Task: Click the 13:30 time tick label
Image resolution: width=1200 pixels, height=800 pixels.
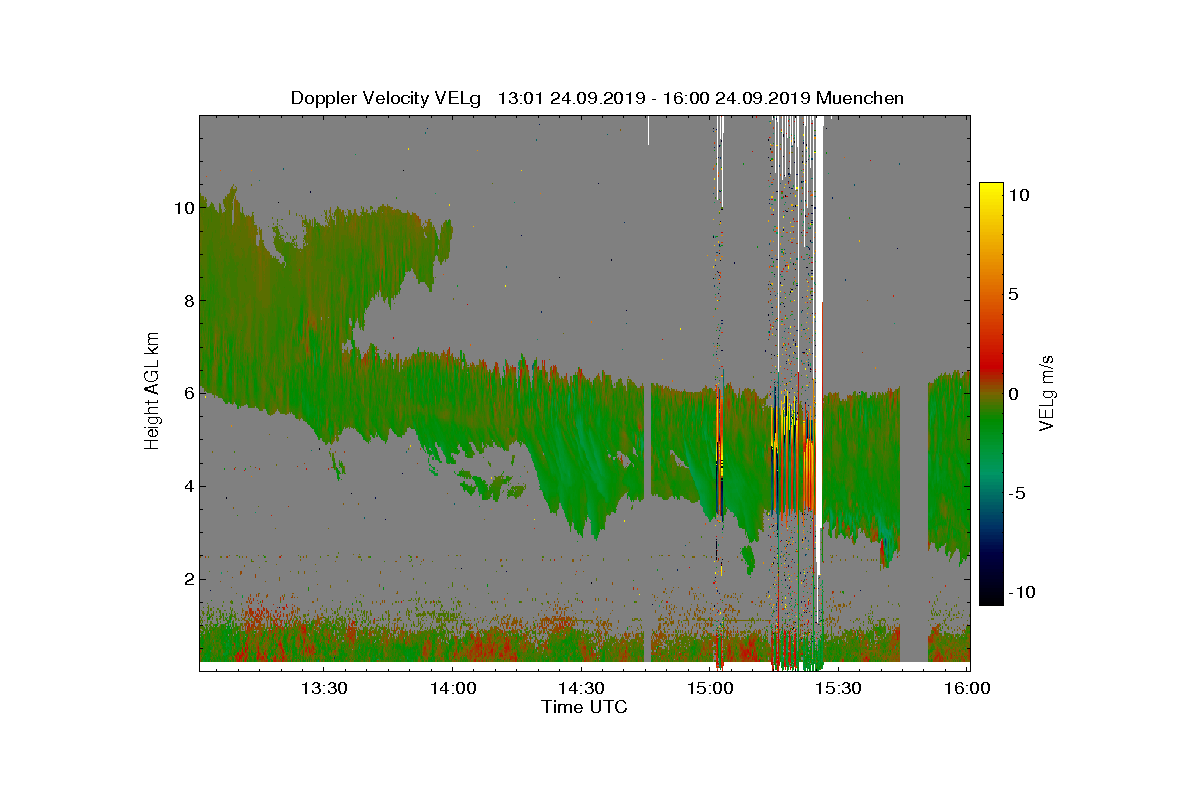Action: [x=324, y=688]
